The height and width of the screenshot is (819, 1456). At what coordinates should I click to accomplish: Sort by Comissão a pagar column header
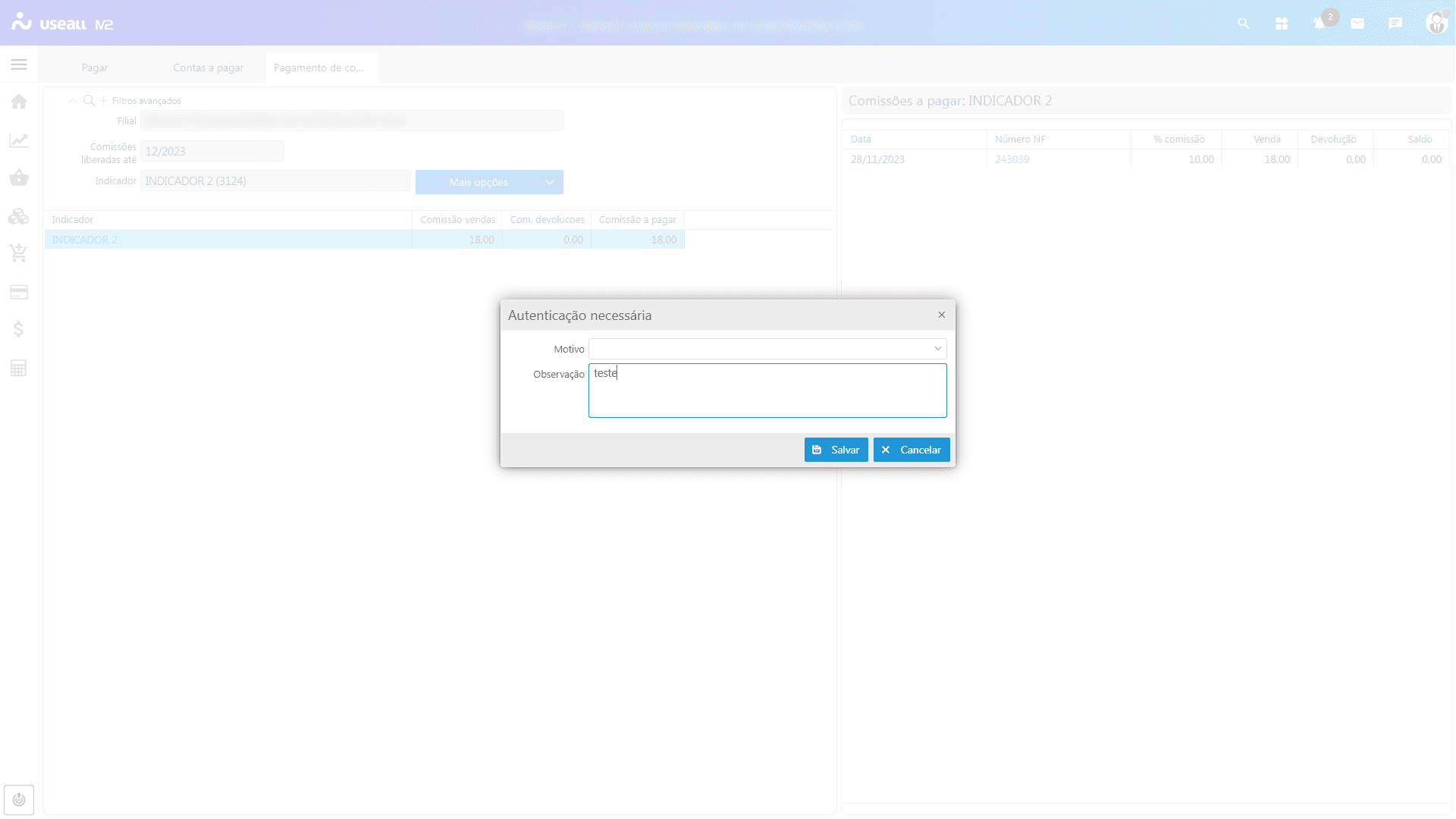(638, 219)
